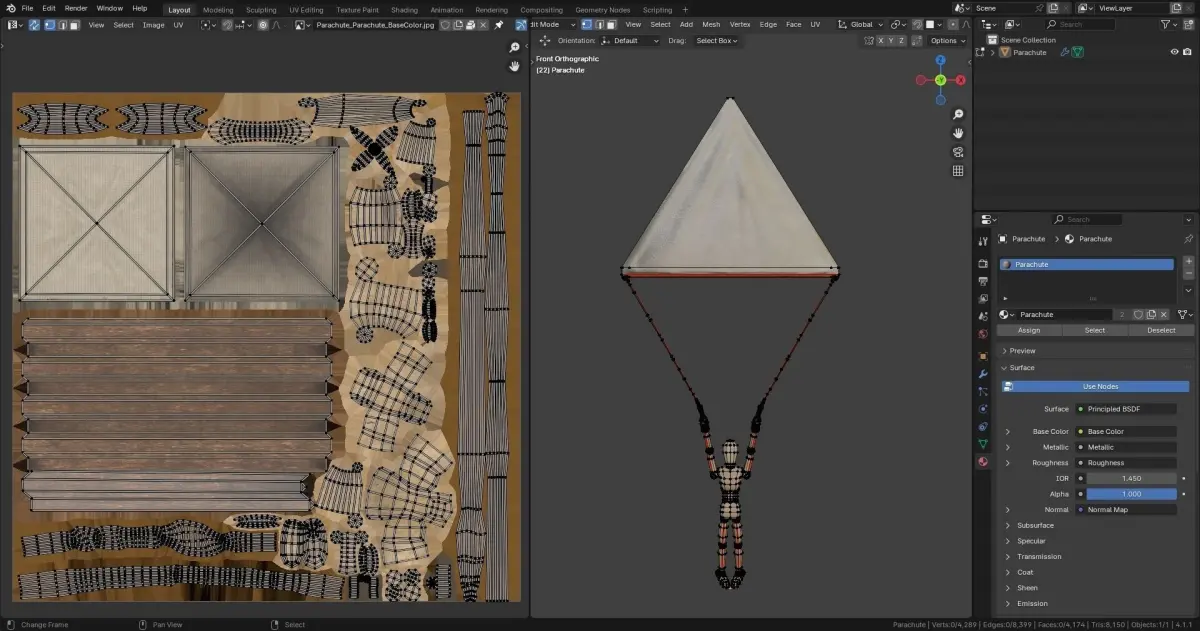Viewport: 1200px width, 631px height.
Task: Open the Object Data green triangle tab
Action: [983, 444]
